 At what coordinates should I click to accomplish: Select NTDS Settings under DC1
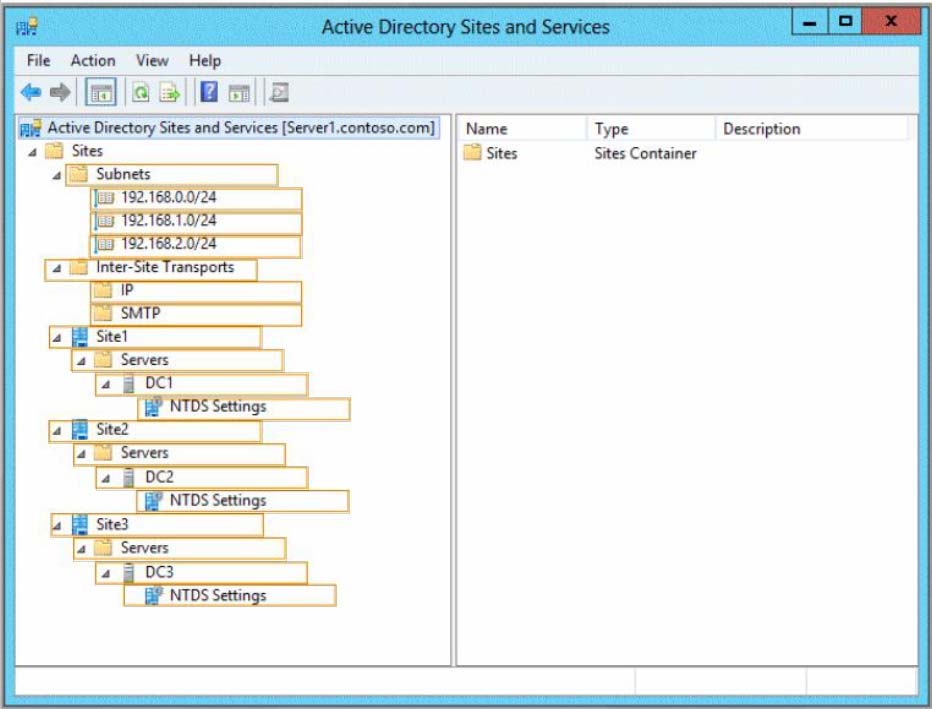coord(217,407)
